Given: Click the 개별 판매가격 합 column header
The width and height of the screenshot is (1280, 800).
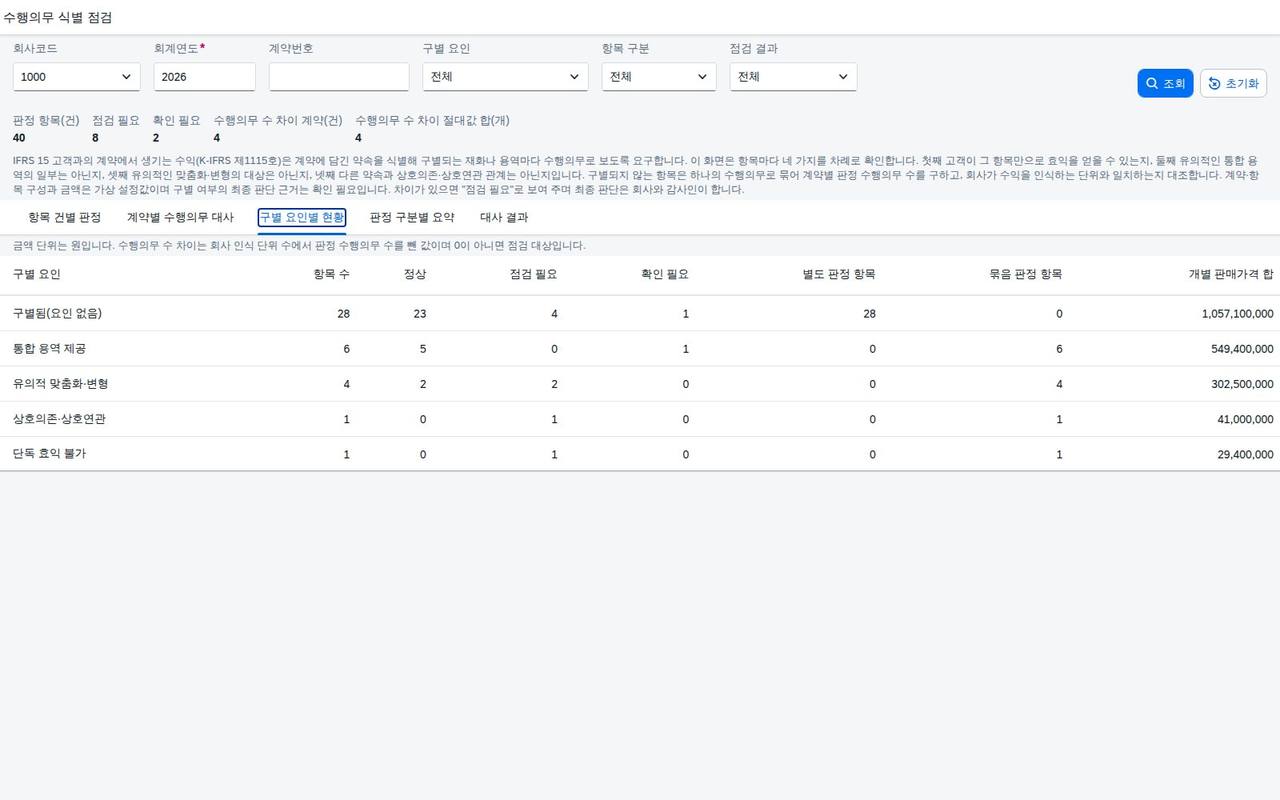Looking at the screenshot, I should tap(1231, 274).
